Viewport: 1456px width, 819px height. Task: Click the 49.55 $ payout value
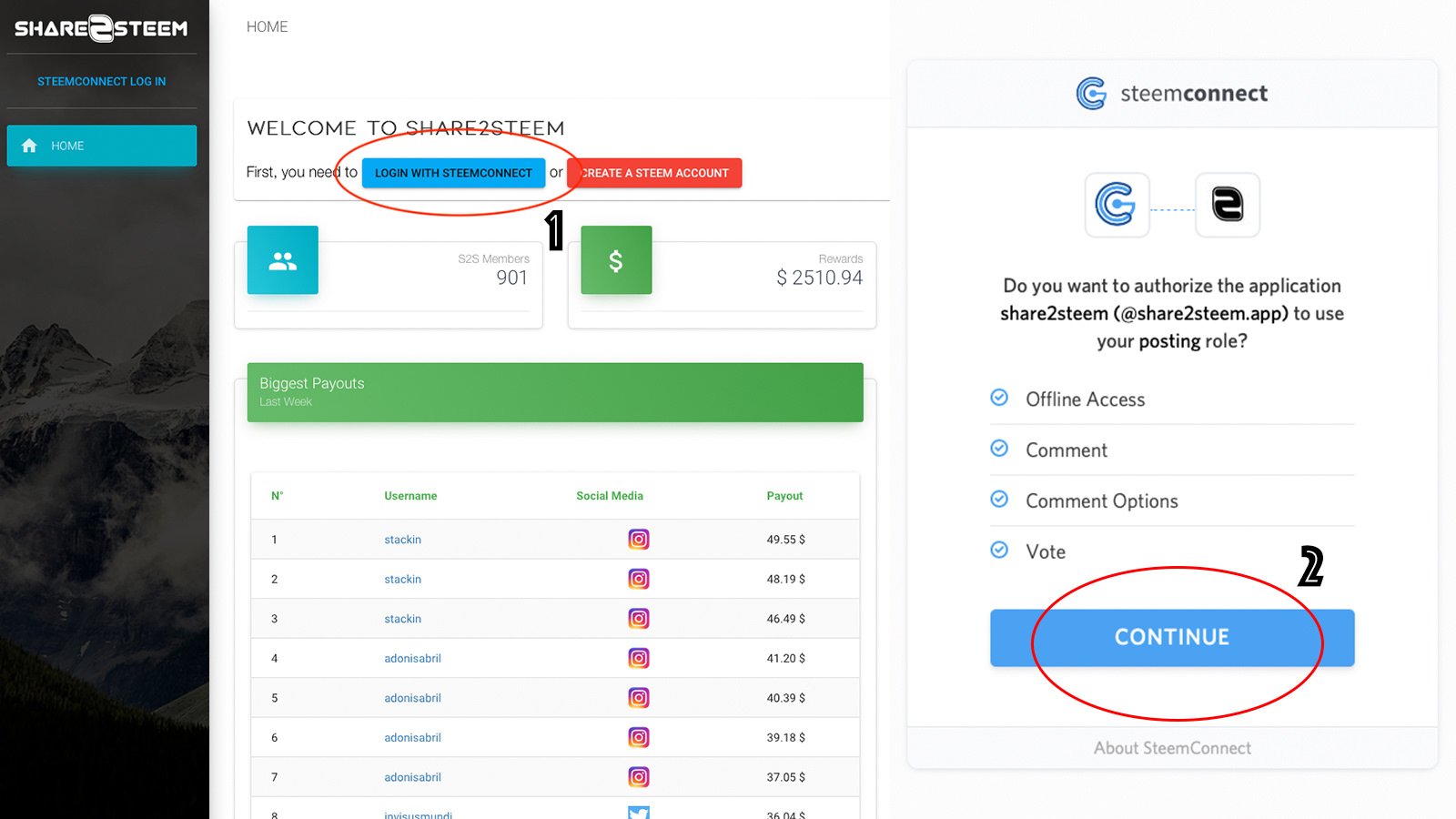click(x=785, y=540)
